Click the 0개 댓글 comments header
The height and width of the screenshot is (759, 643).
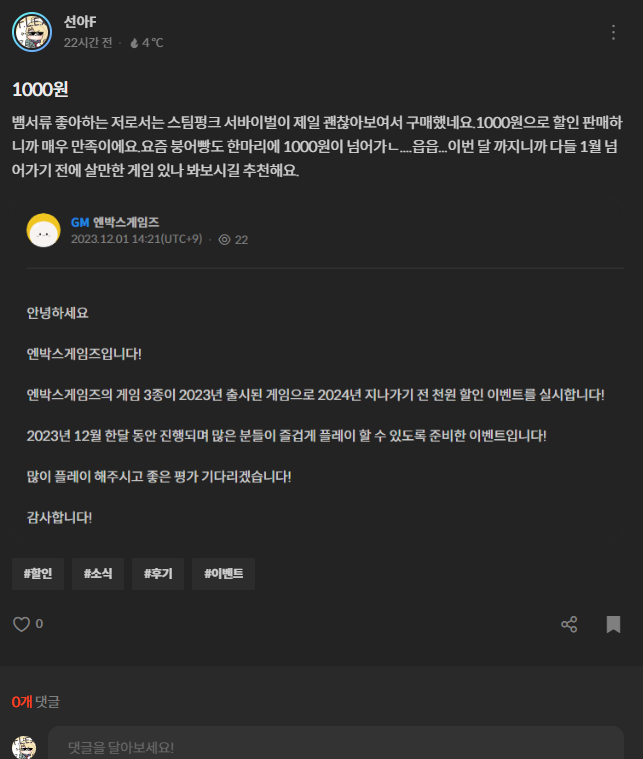pyautogui.click(x=36, y=701)
